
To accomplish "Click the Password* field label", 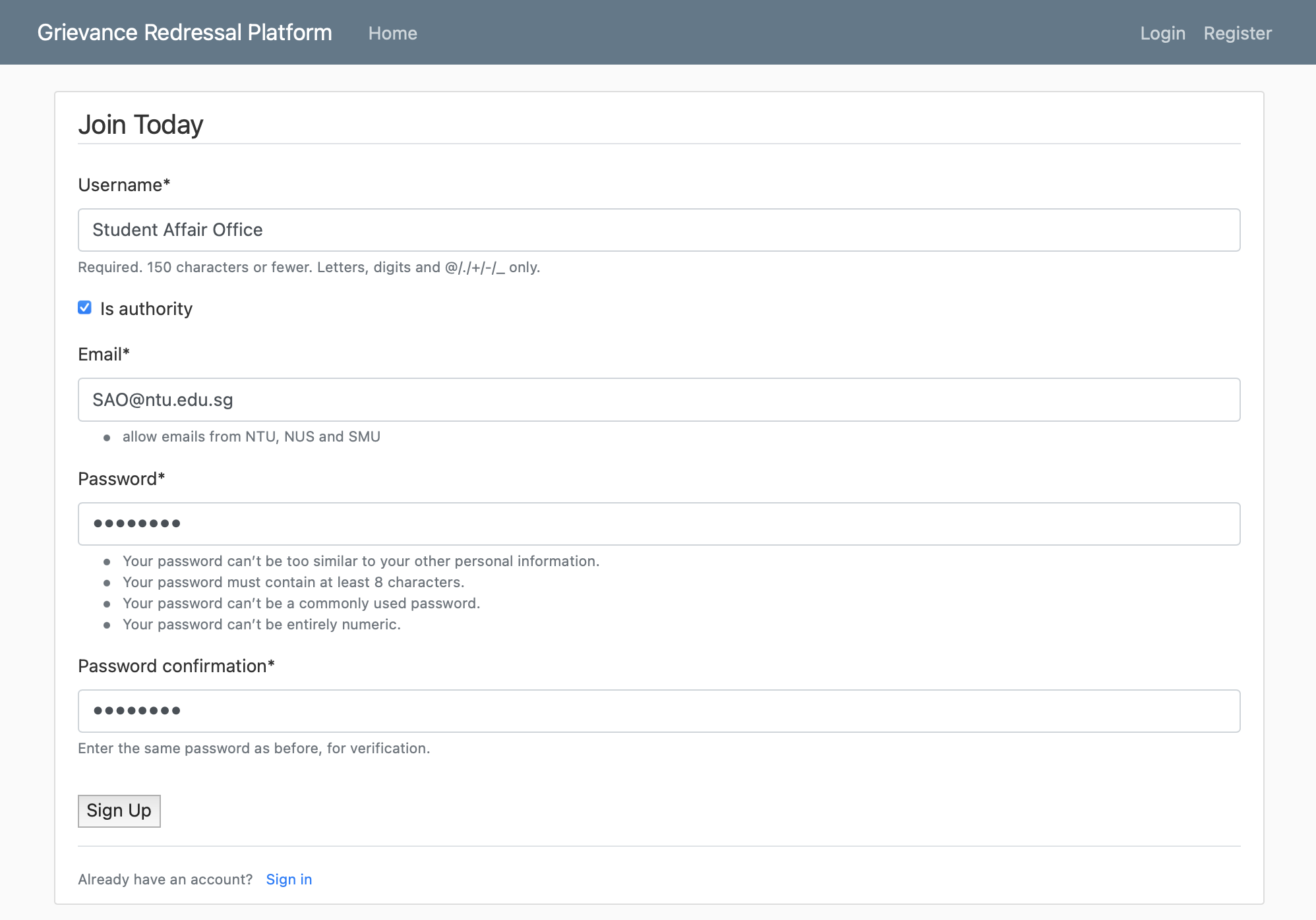I will pos(121,479).
